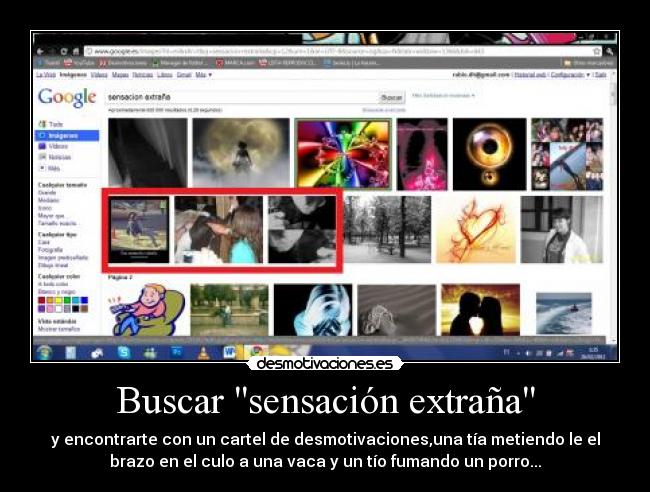Screen dimensions: 650x492
Task: Open Maps link in top navigation
Action: [x=121, y=75]
